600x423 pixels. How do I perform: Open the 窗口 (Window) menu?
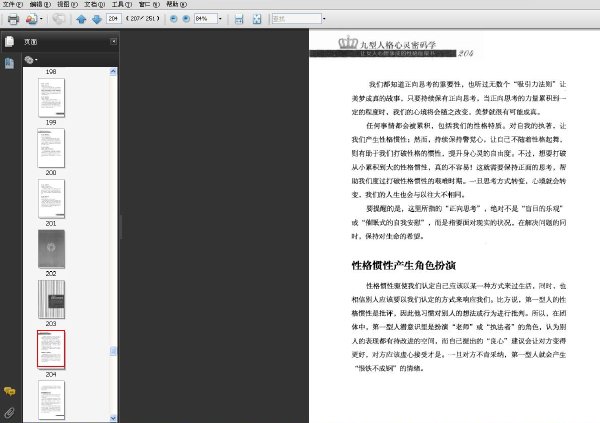(149, 4)
